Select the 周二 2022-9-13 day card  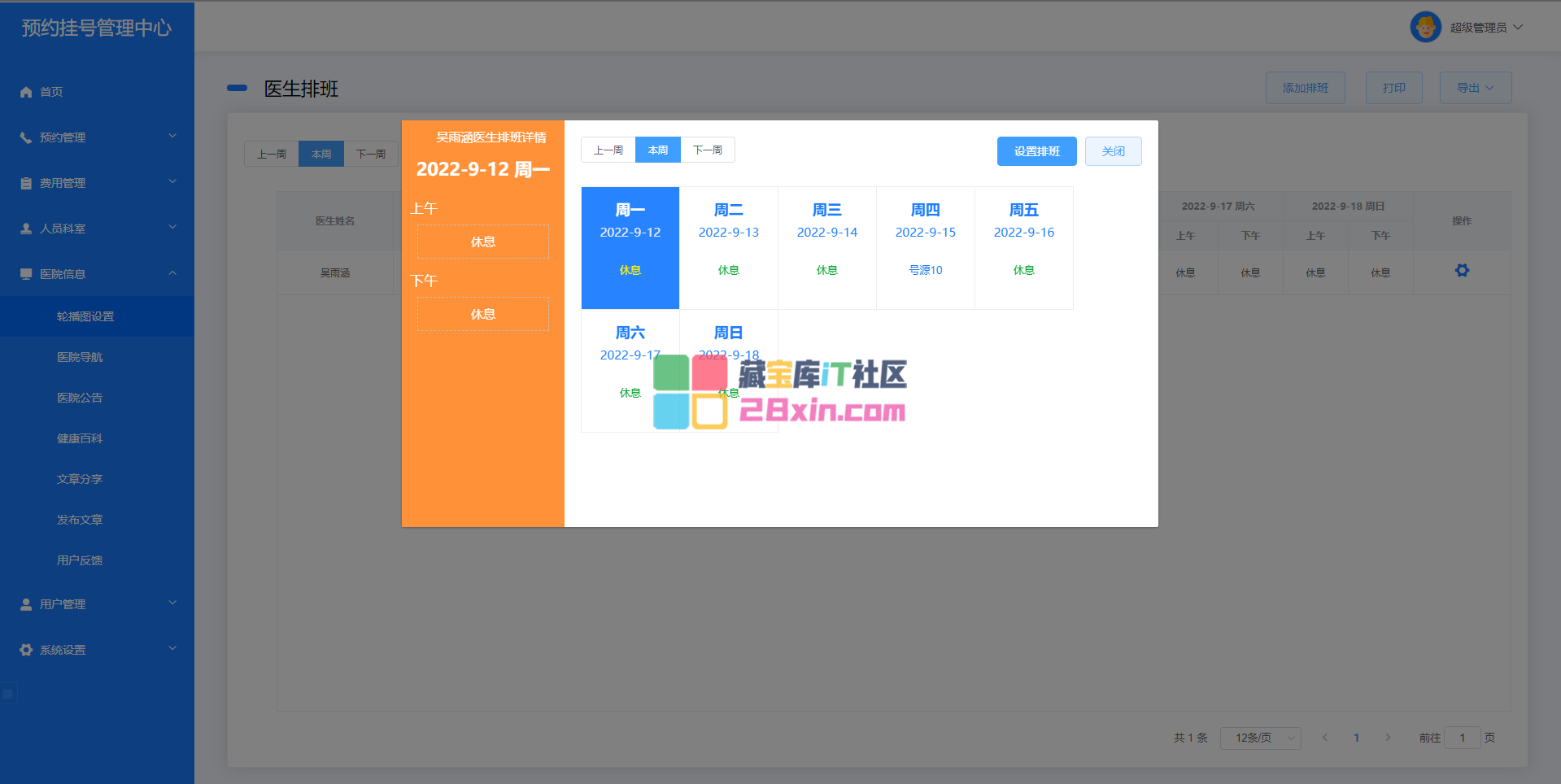point(729,248)
